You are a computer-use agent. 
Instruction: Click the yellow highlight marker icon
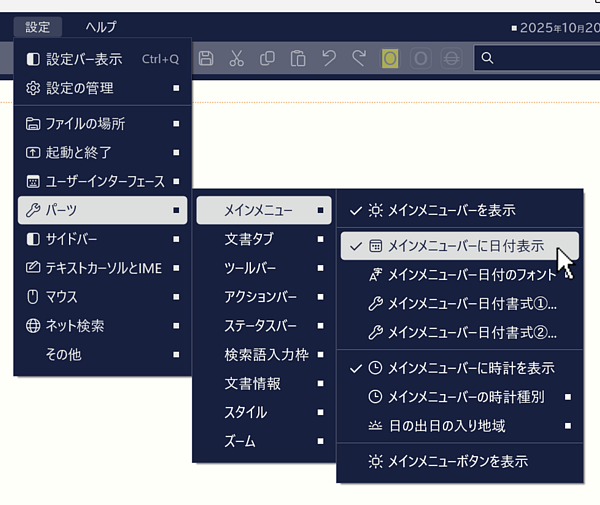(390, 59)
